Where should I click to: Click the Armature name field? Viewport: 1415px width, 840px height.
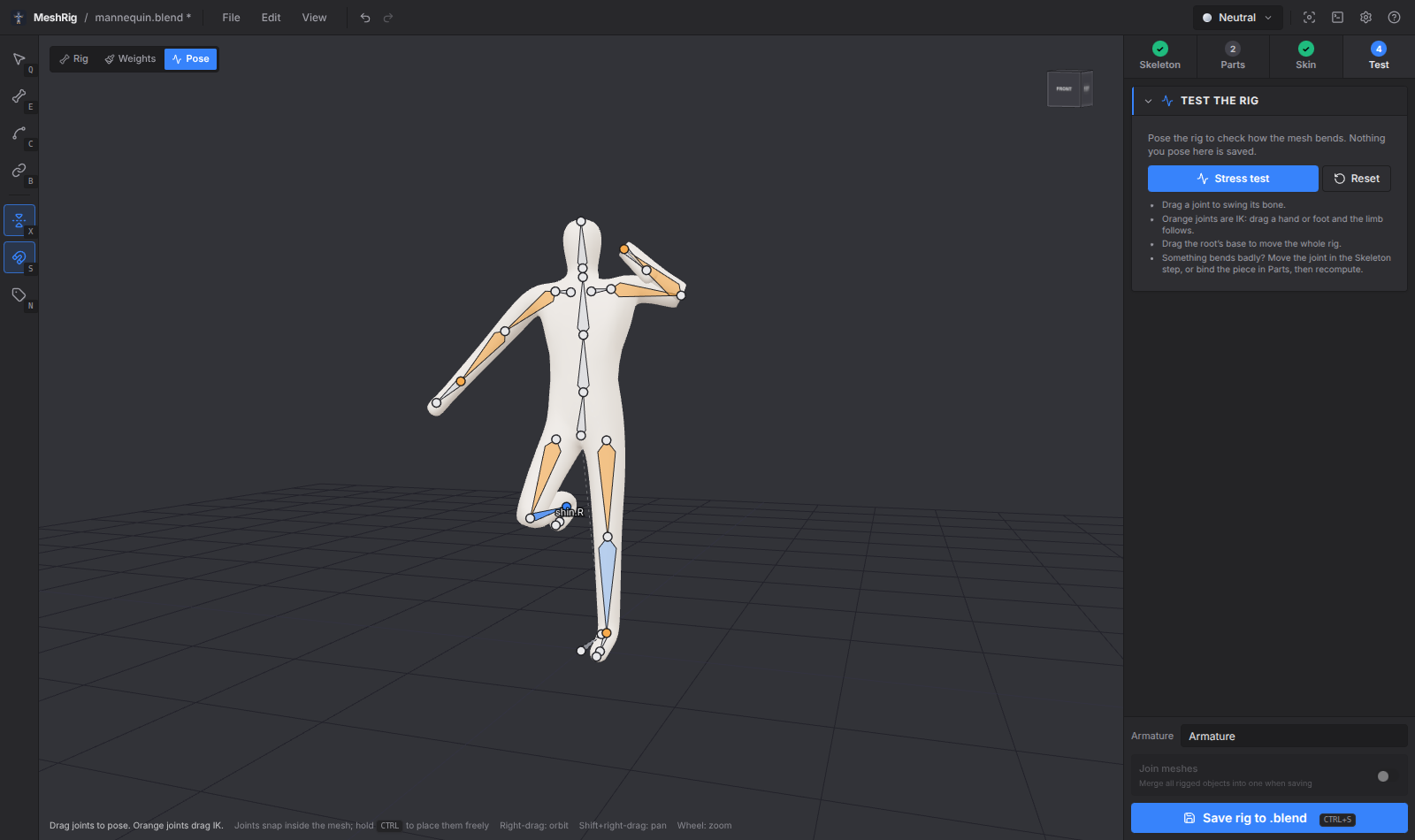(1293, 737)
